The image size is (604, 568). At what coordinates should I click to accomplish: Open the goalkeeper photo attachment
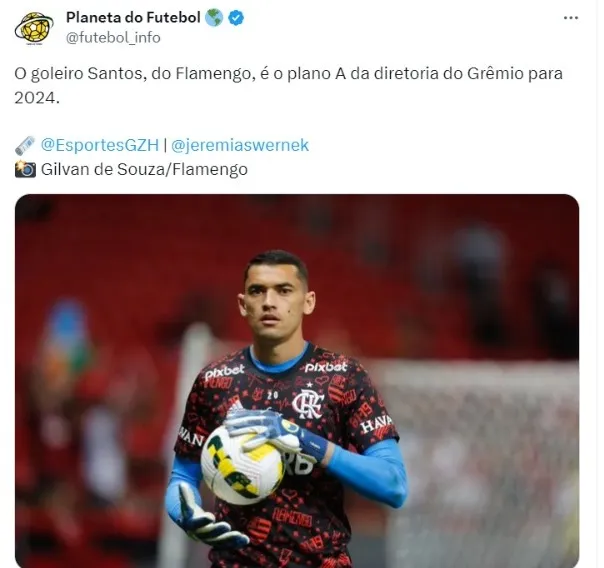[297, 381]
